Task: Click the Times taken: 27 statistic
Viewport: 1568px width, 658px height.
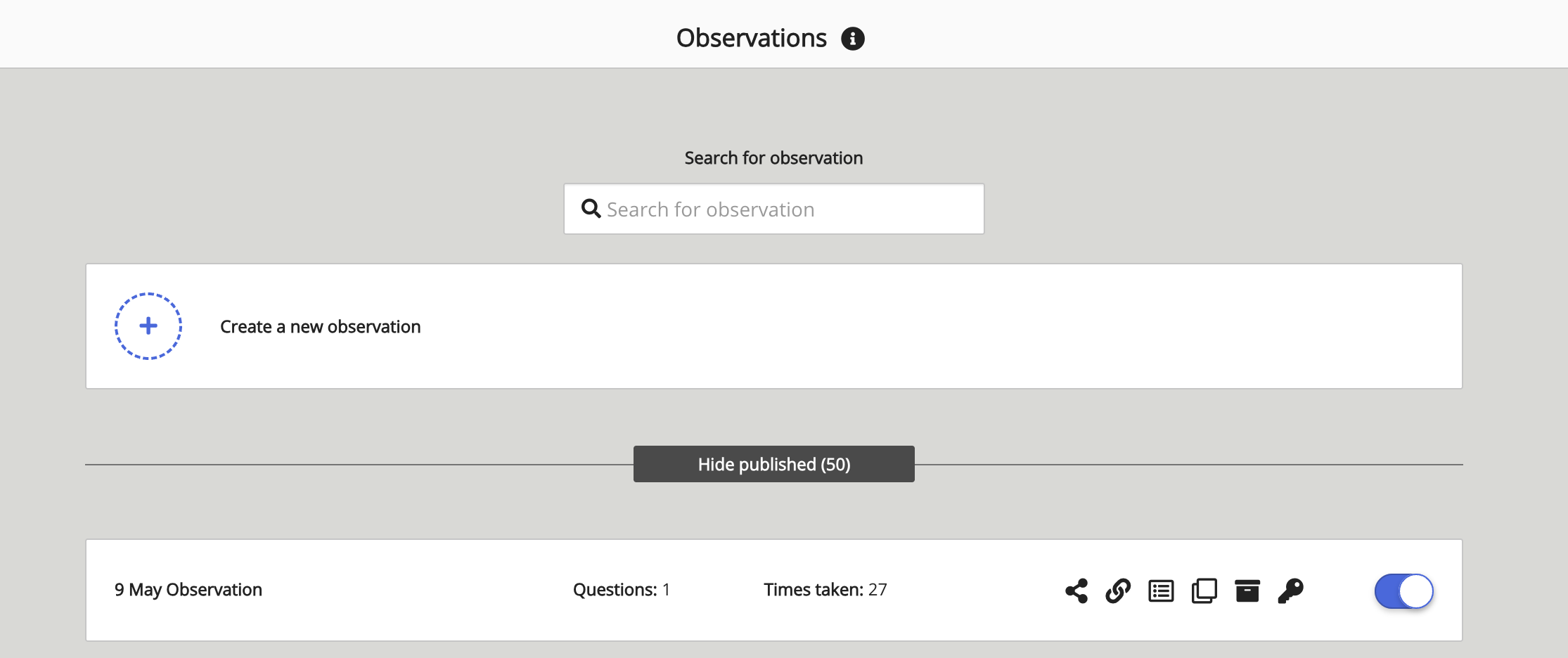Action: click(x=825, y=589)
